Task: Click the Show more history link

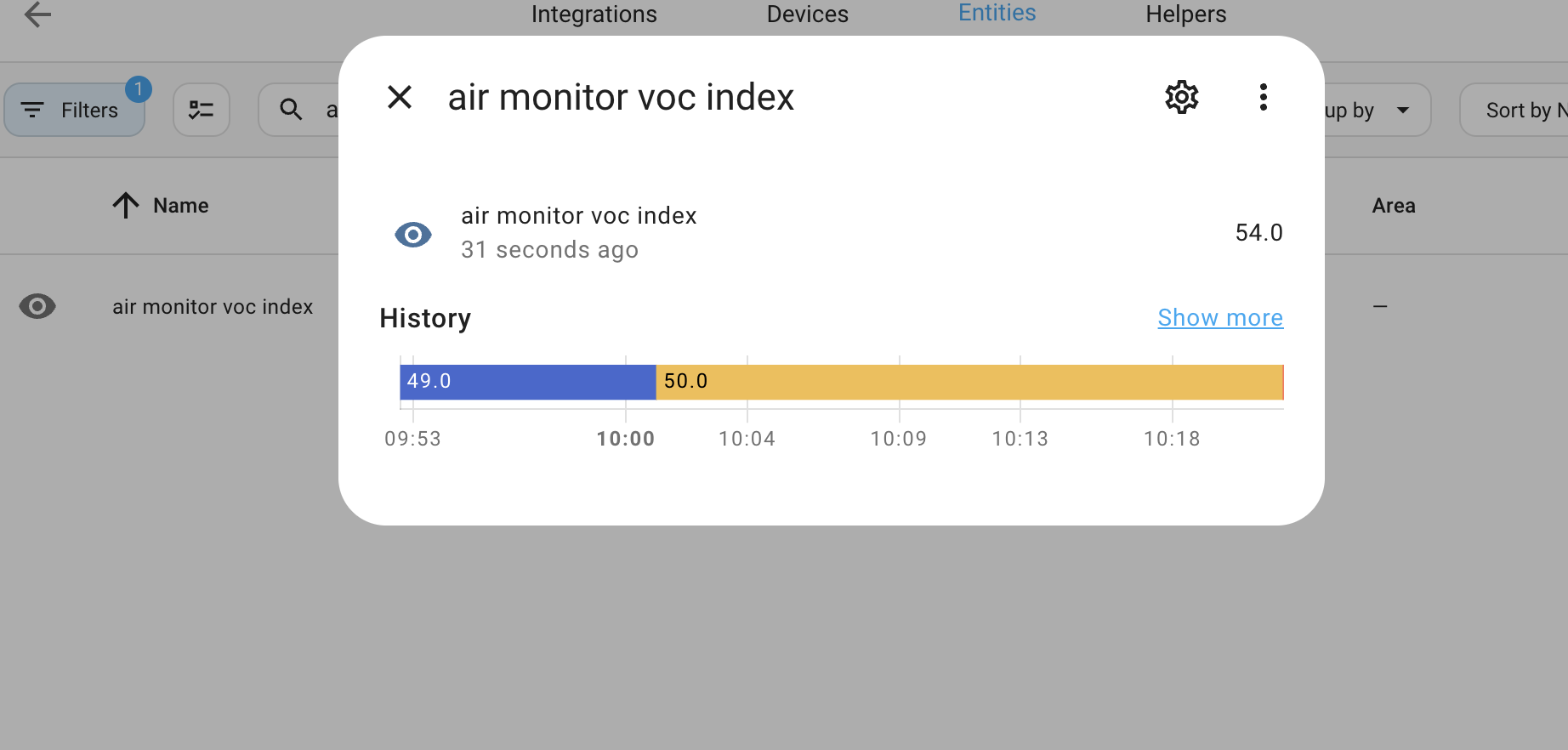Action: pos(1220,317)
